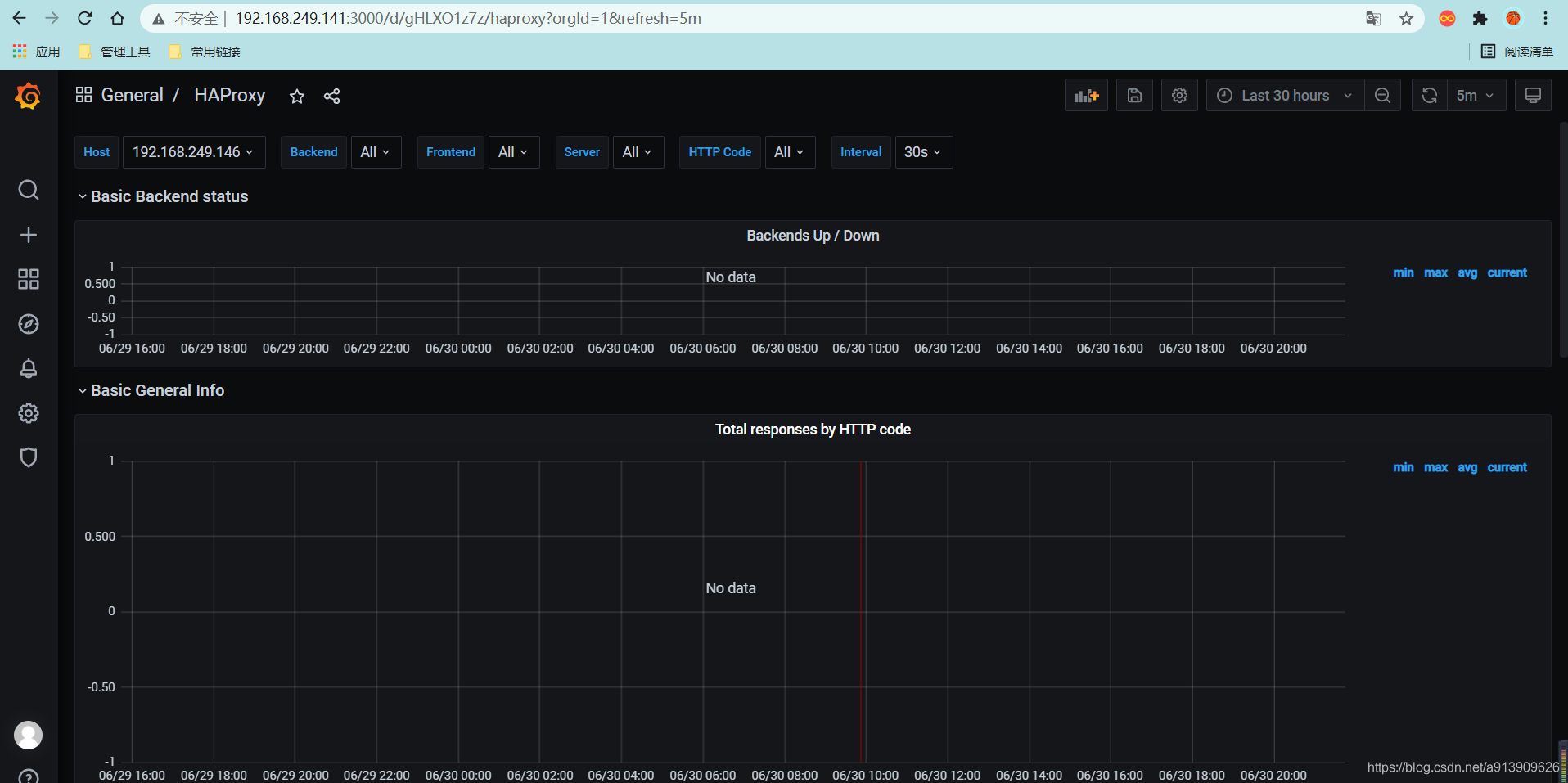Open the Help question mark icon
Viewport: 1568px width, 783px height.
pos(29,776)
